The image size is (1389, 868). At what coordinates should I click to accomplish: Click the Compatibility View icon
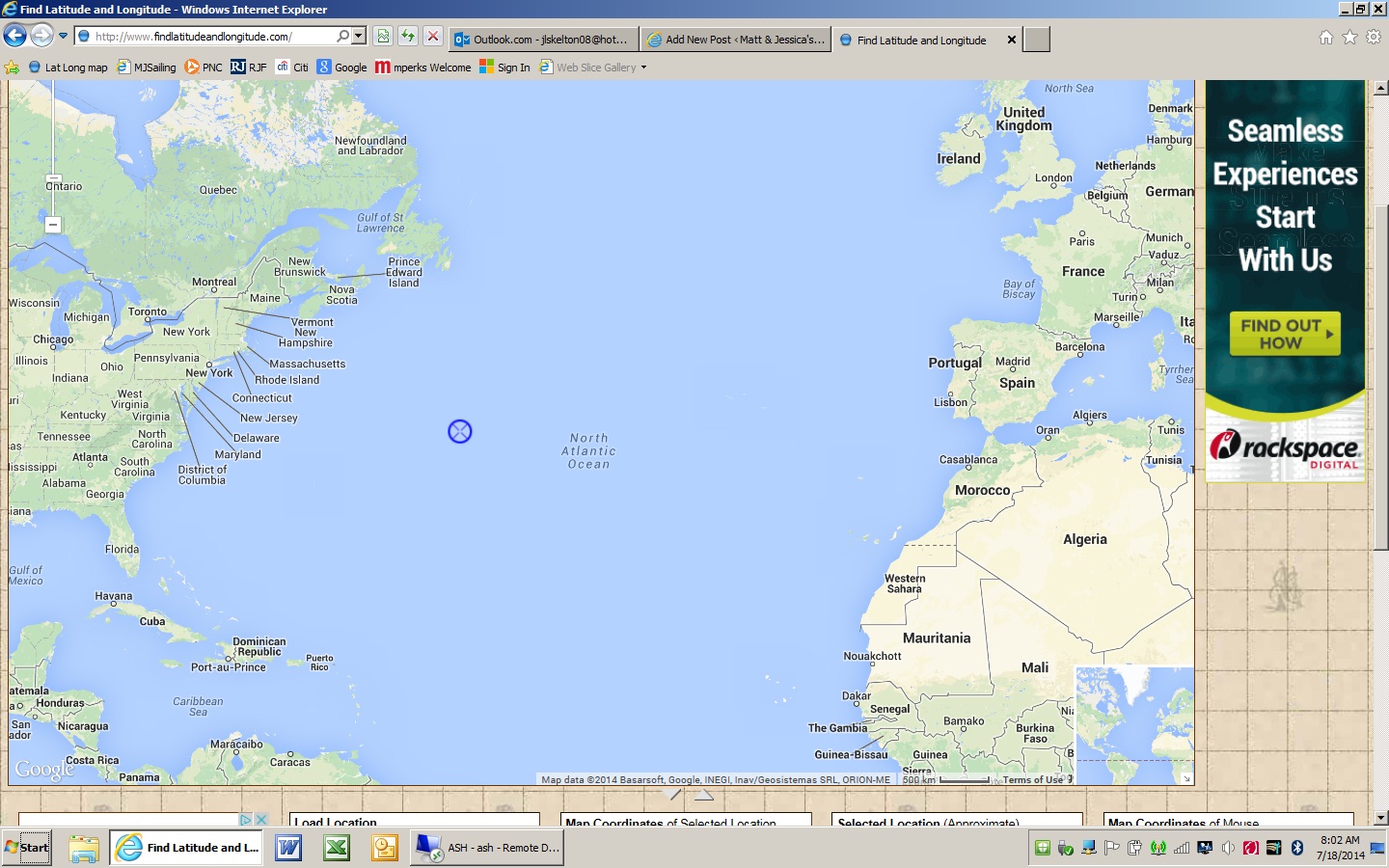(x=383, y=37)
